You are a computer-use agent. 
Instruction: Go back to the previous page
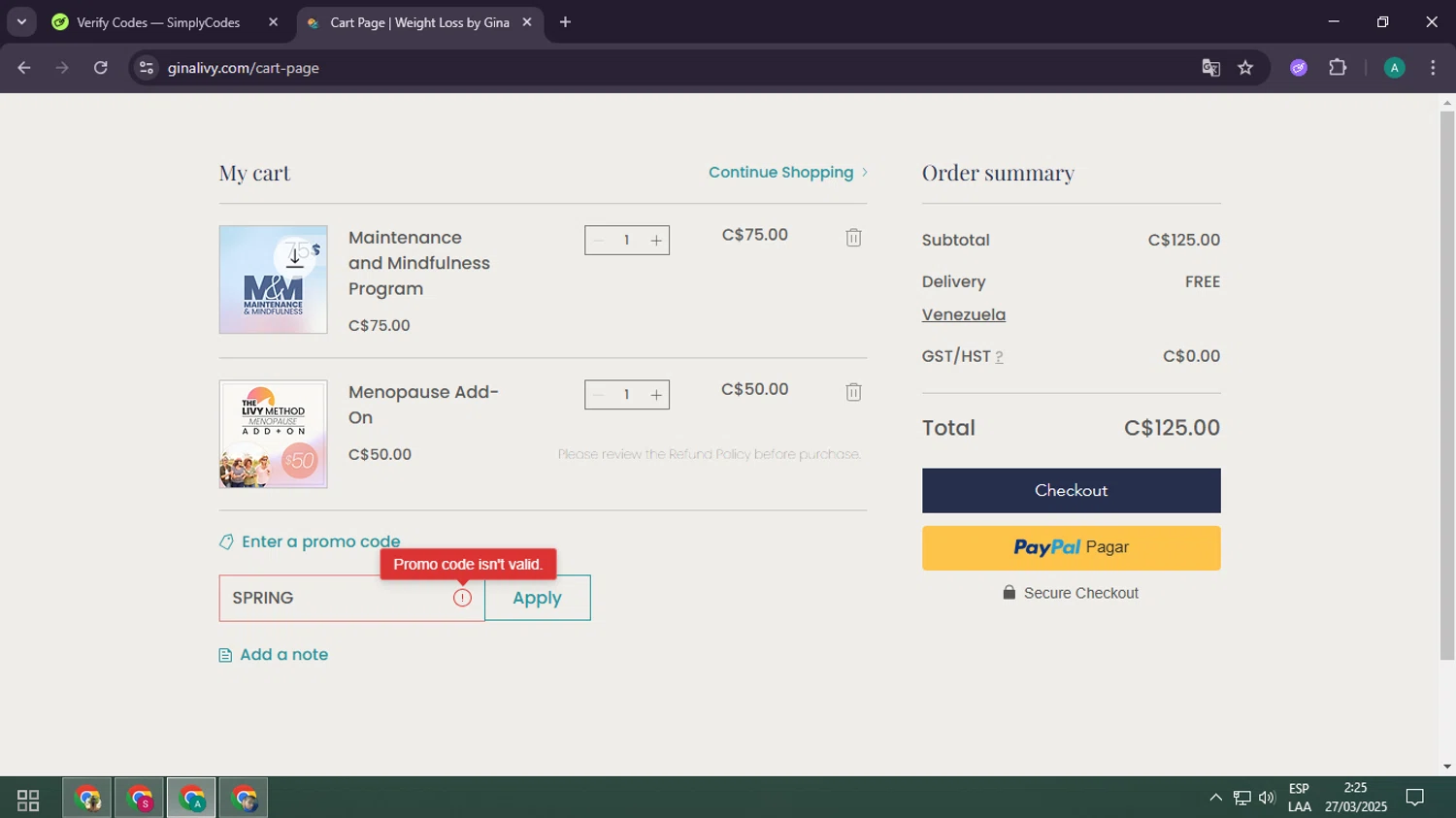point(24,68)
